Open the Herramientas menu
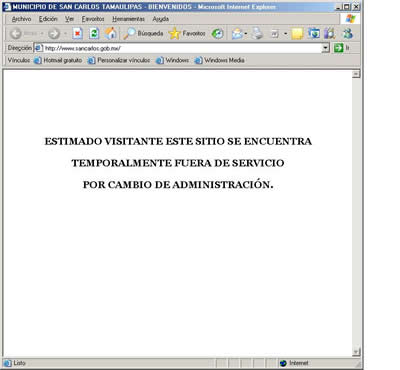The height and width of the screenshot is (370, 400). (x=128, y=19)
